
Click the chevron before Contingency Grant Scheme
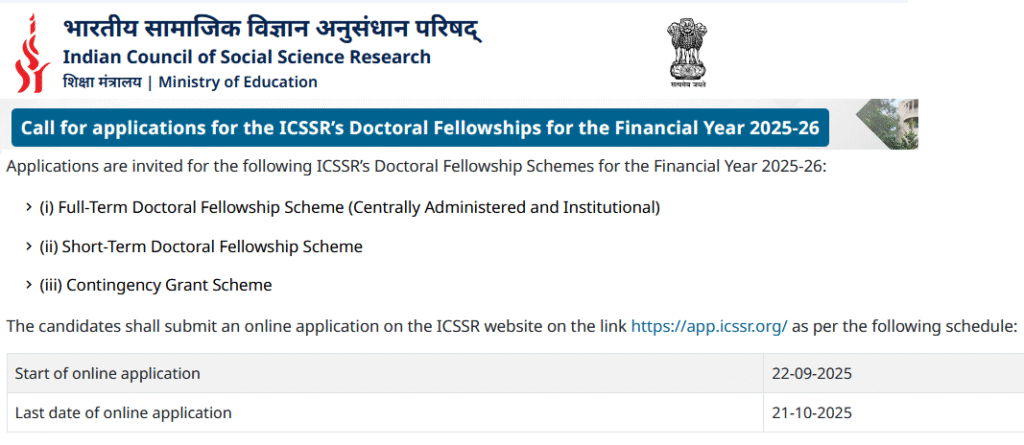coord(28,286)
